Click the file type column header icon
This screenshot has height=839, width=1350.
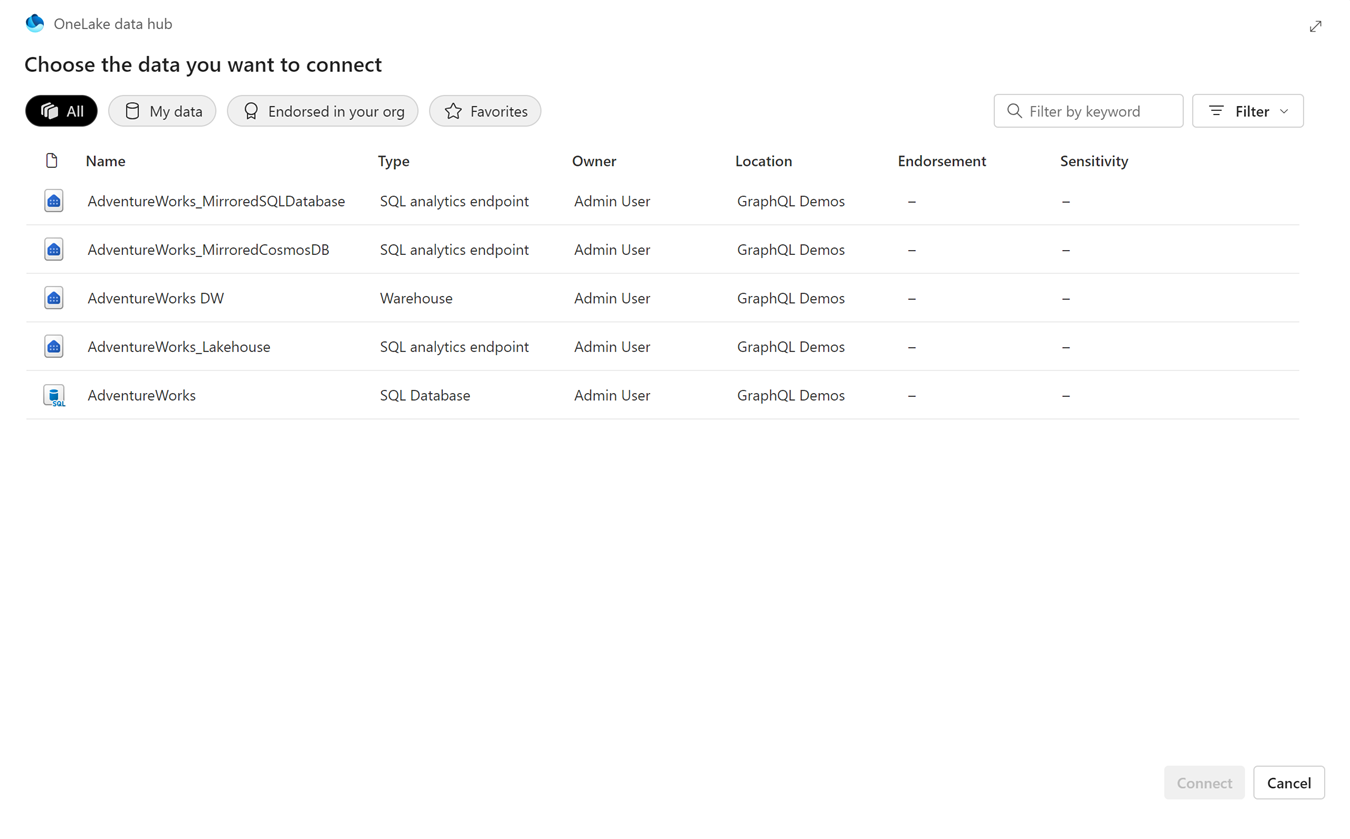click(x=52, y=161)
